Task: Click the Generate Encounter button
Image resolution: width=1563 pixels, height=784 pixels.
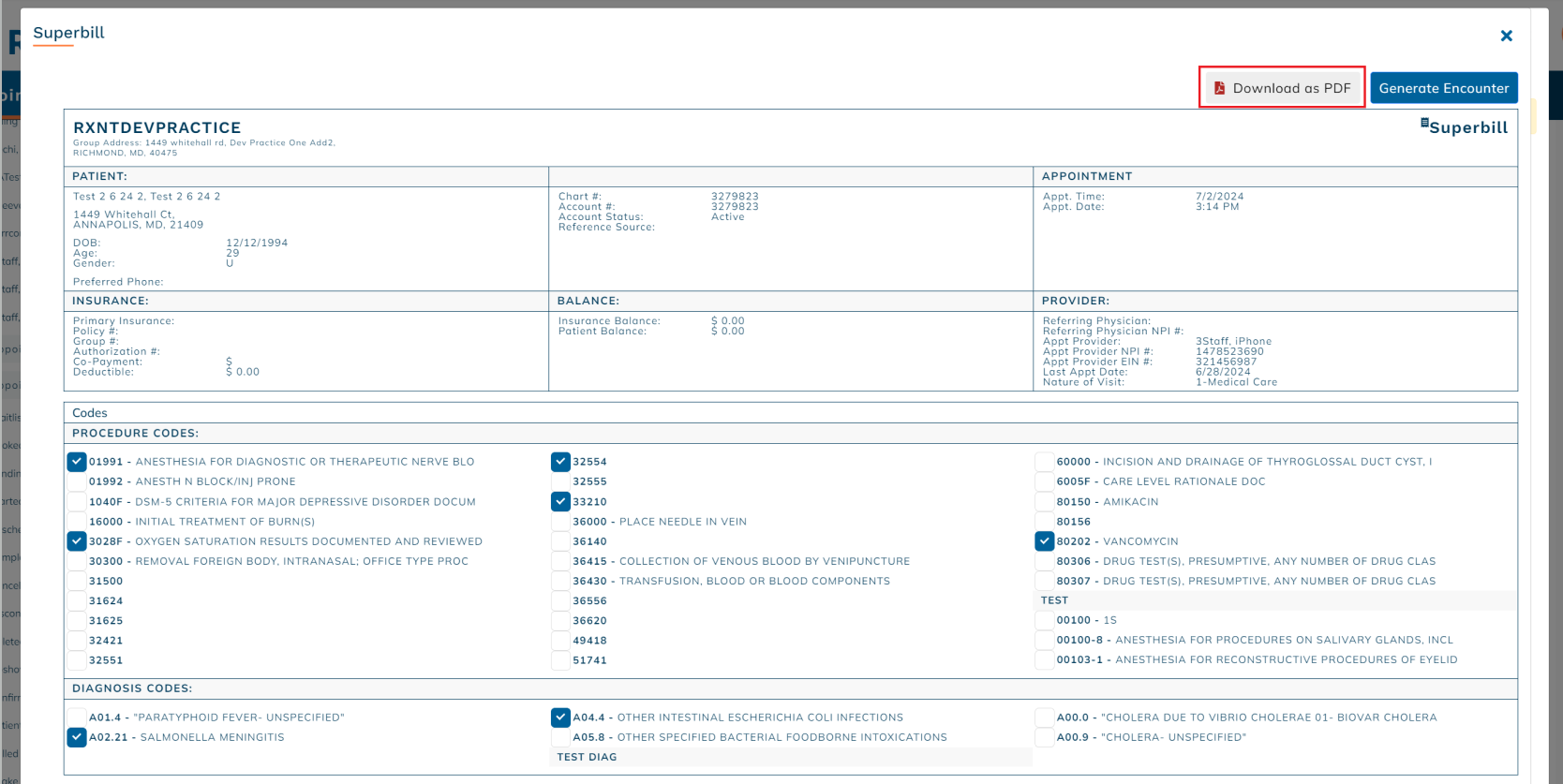Action: 1444,88
